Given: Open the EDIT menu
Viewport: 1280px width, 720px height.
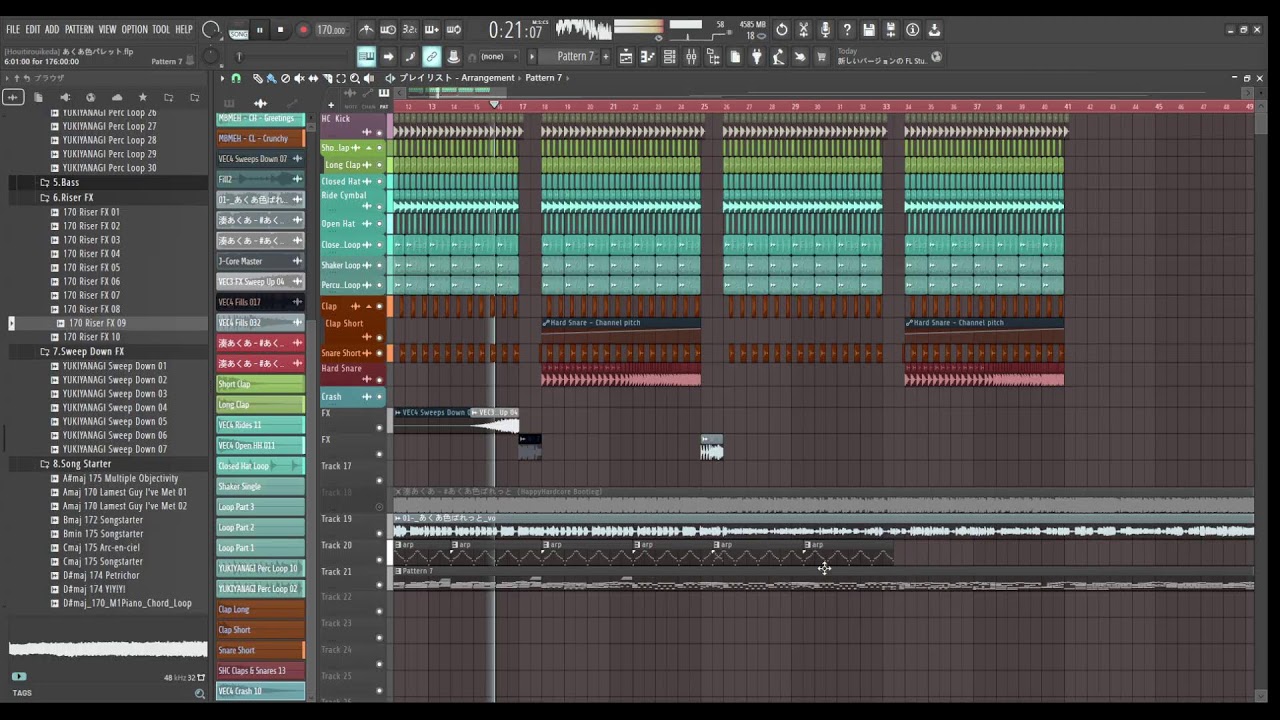Looking at the screenshot, I should point(33,29).
